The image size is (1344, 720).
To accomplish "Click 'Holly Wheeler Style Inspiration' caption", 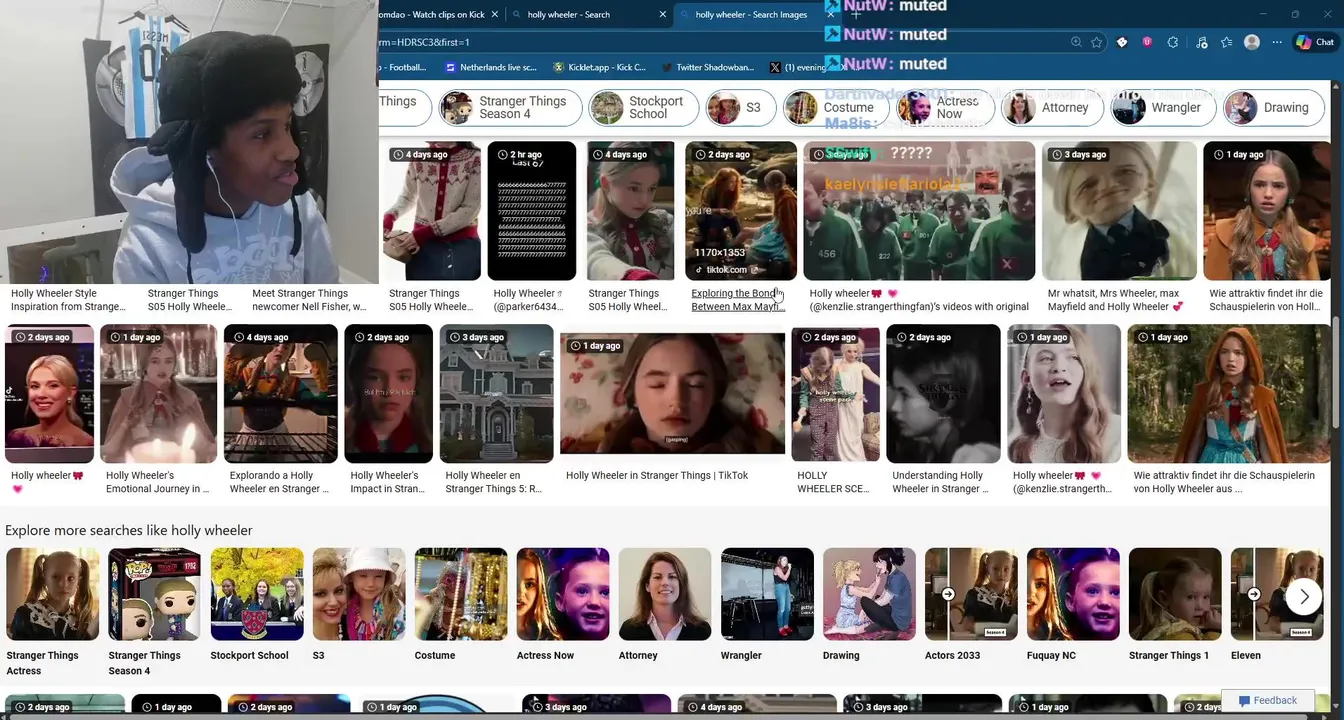I will [68, 300].
